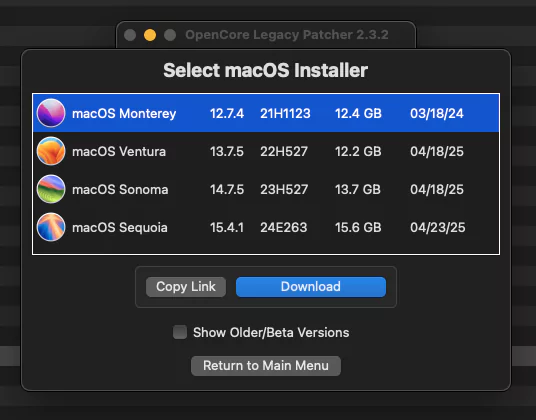The height and width of the screenshot is (420, 536).
Task: Click the macOS Sequoia blue-orange icon
Action: pos(51,227)
